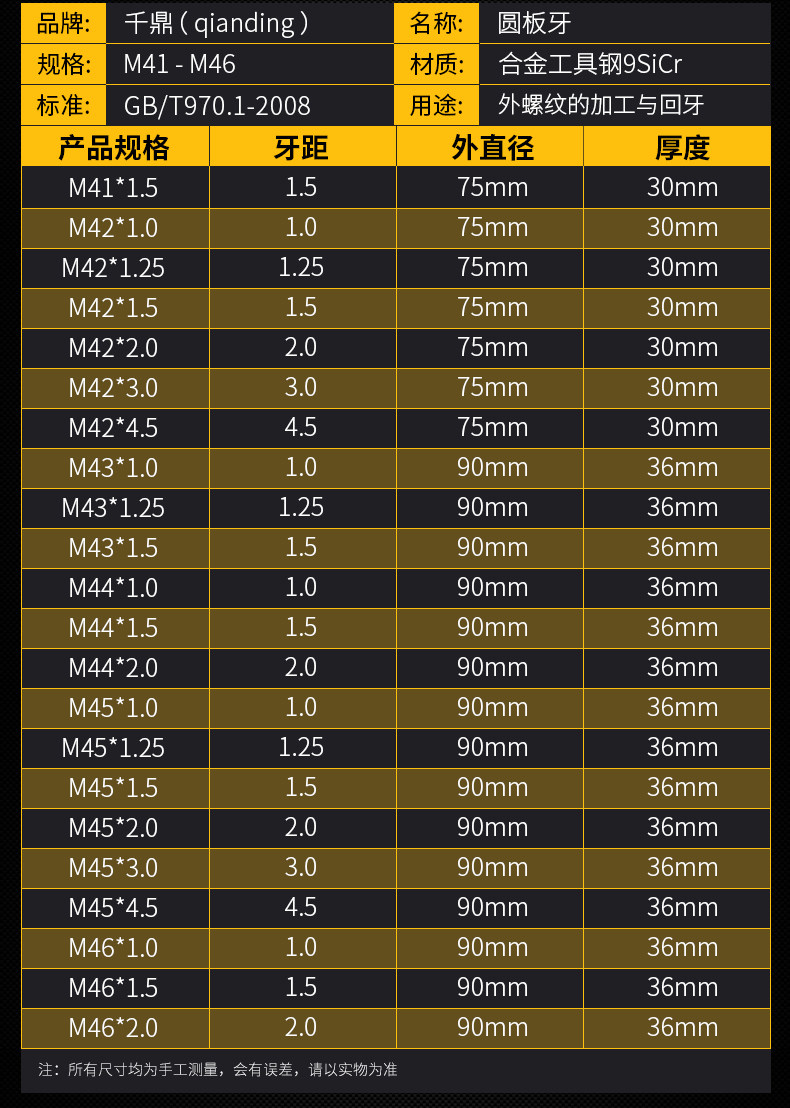Select the M45*3.0 spec cell

[x=113, y=867]
